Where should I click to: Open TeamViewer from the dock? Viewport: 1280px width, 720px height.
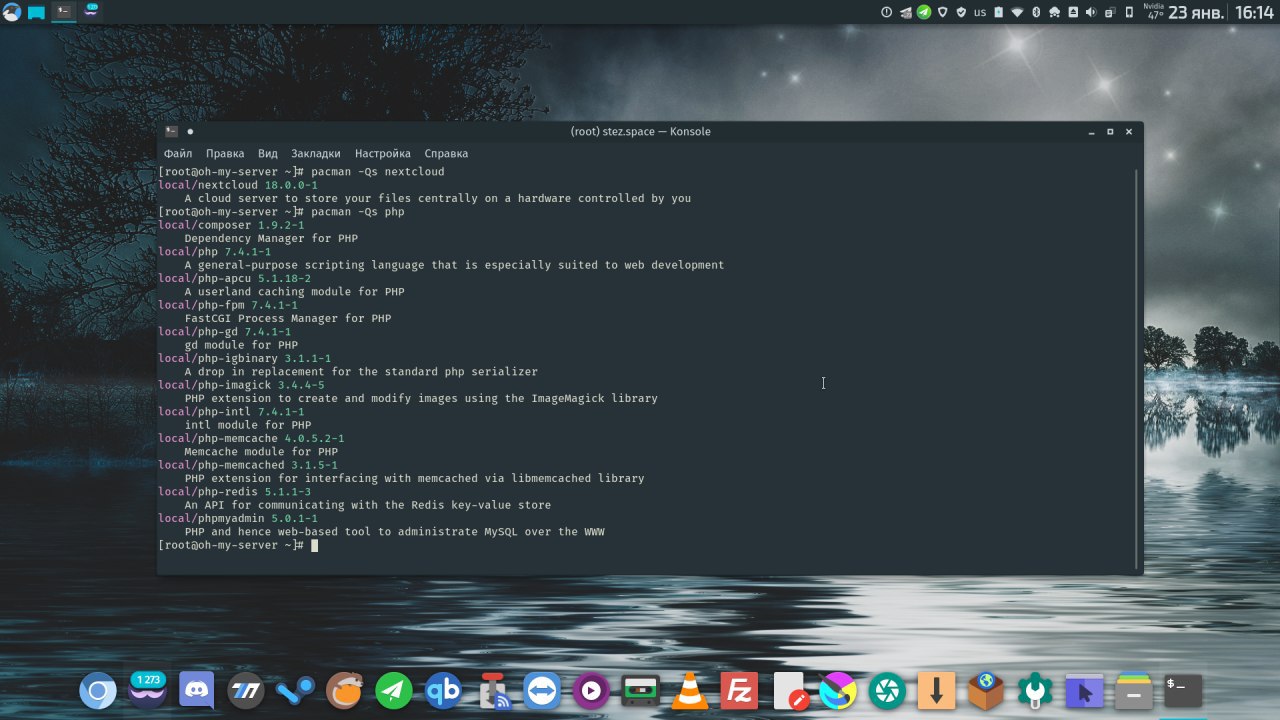542,691
